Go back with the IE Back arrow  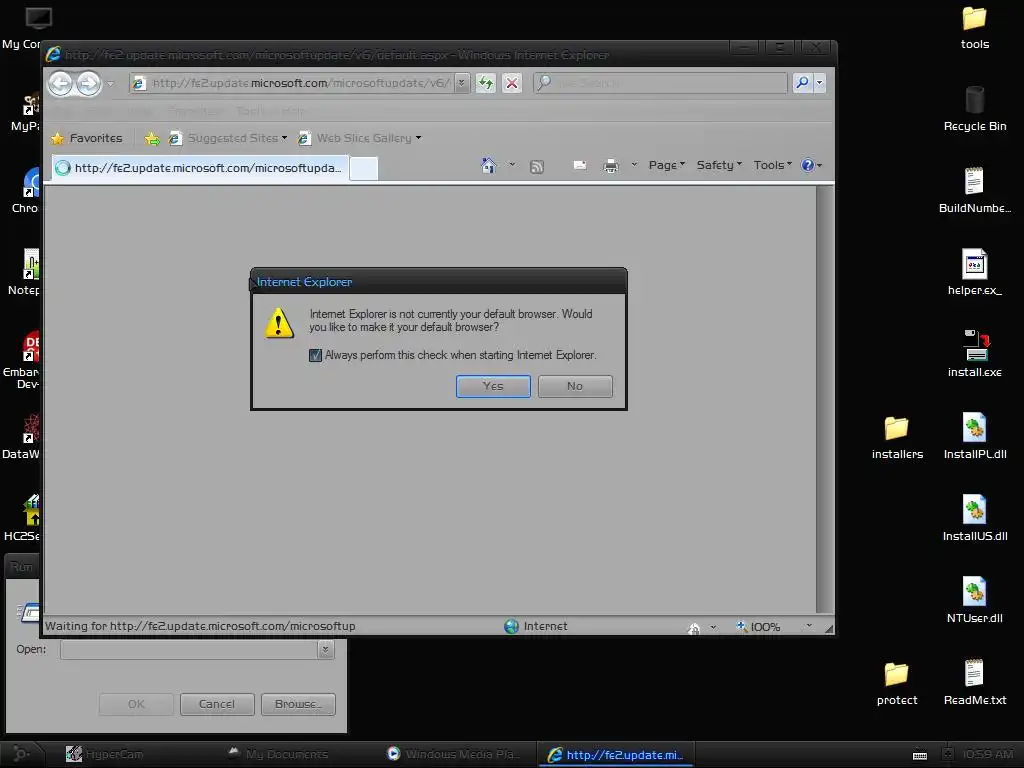[61, 83]
